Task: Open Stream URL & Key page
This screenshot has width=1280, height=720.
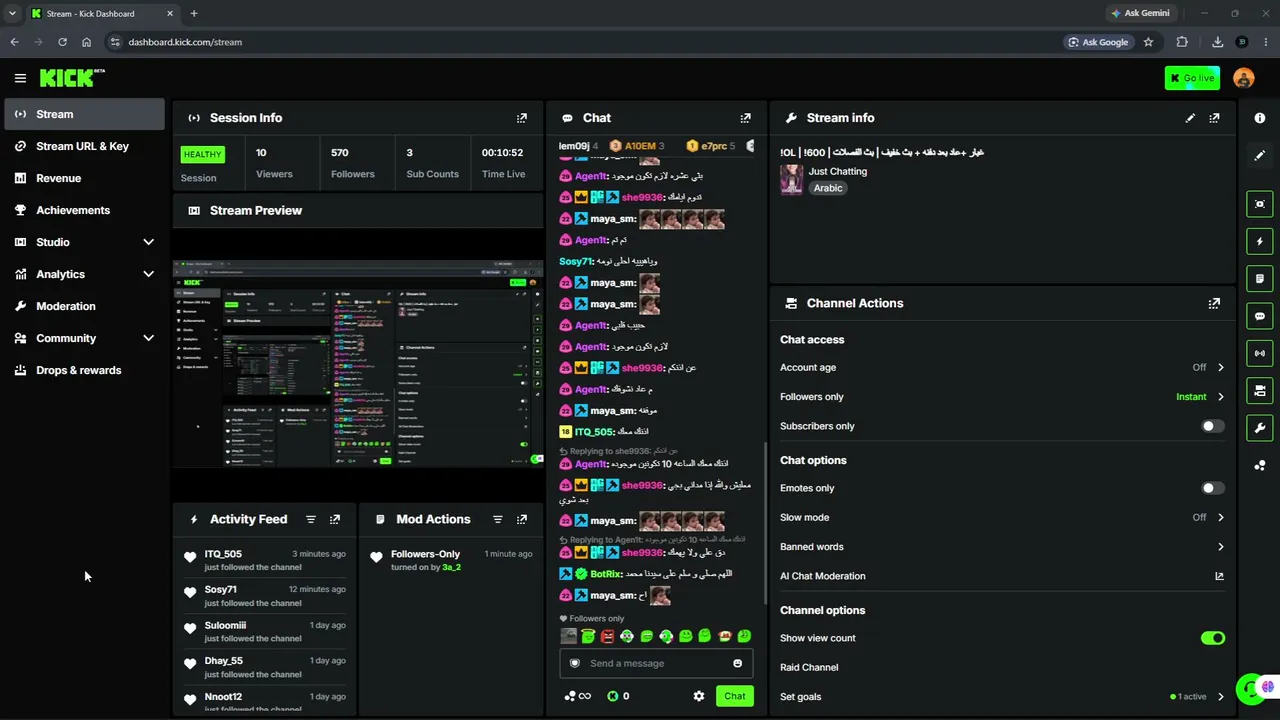Action: [x=85, y=146]
